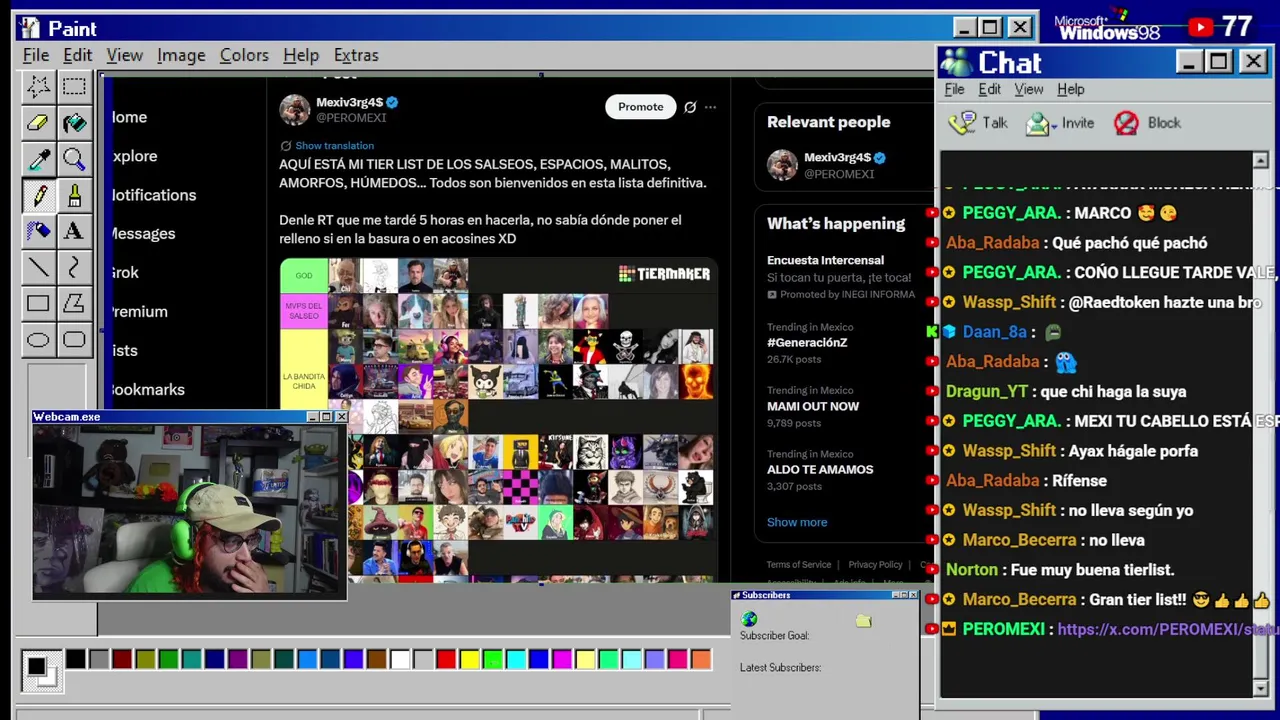
Task: Select the Pick Color eyedropper tool
Action: [x=38, y=159]
